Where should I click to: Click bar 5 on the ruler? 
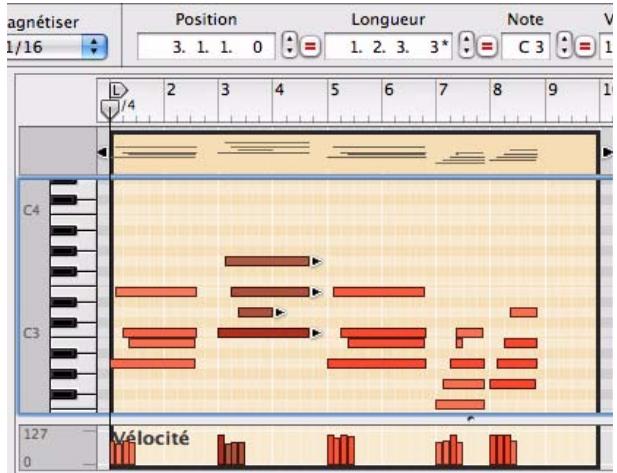[334, 90]
